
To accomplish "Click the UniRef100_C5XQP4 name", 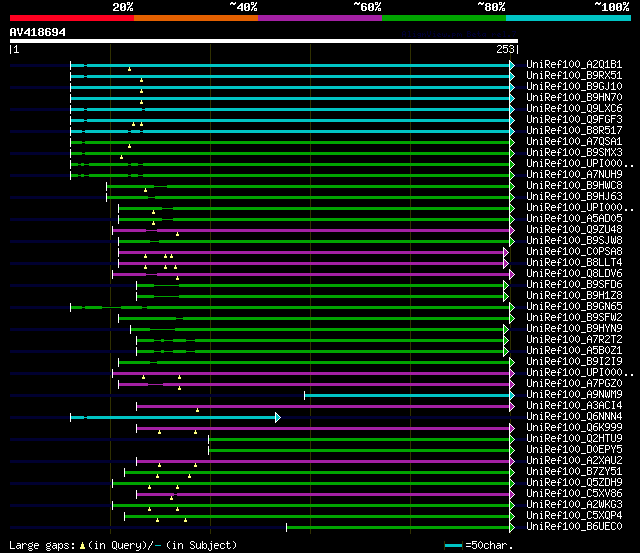I will coord(574,516).
